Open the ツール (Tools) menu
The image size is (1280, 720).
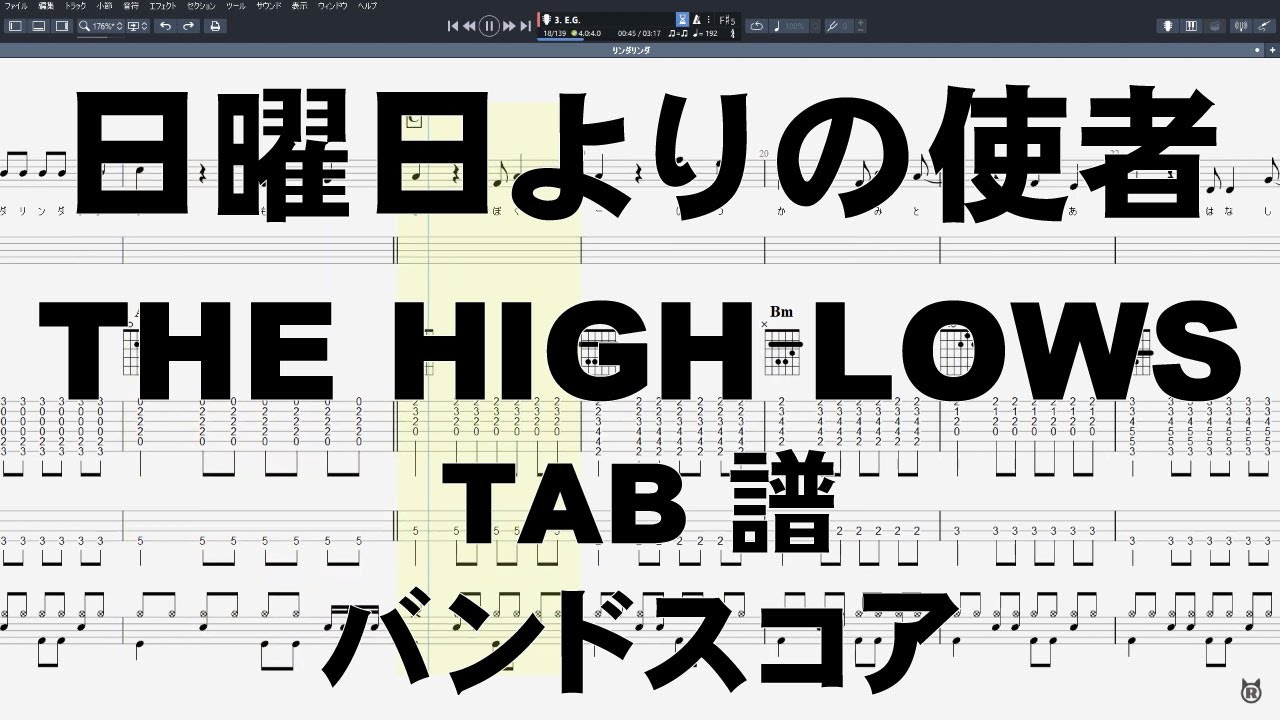(x=236, y=6)
